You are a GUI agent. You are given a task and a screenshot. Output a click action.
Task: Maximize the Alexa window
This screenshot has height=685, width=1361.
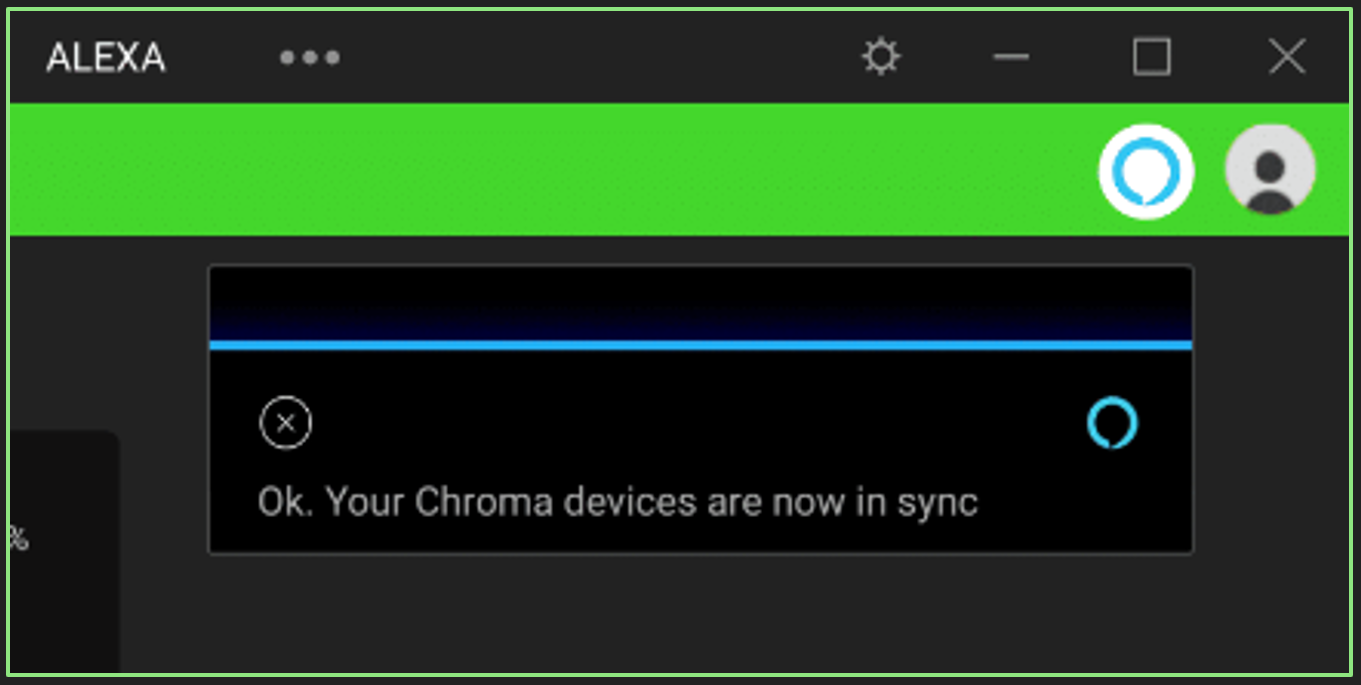point(1151,57)
